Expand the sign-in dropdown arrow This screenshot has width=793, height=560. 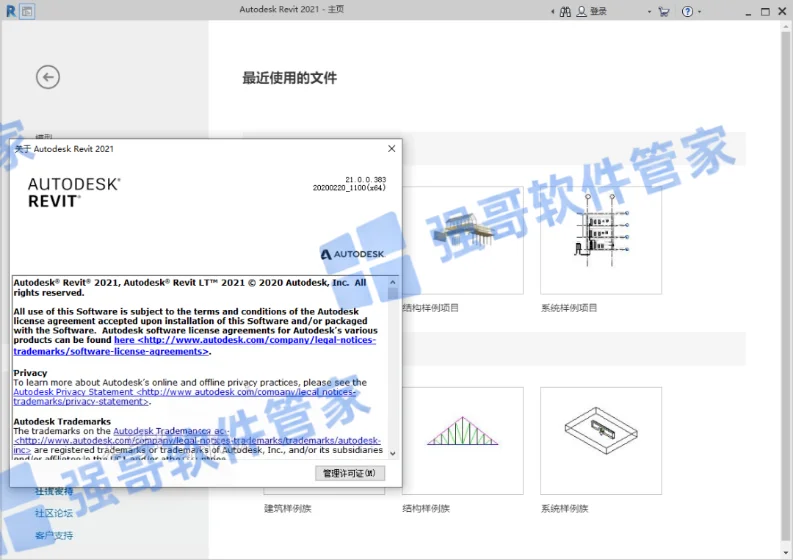[649, 12]
